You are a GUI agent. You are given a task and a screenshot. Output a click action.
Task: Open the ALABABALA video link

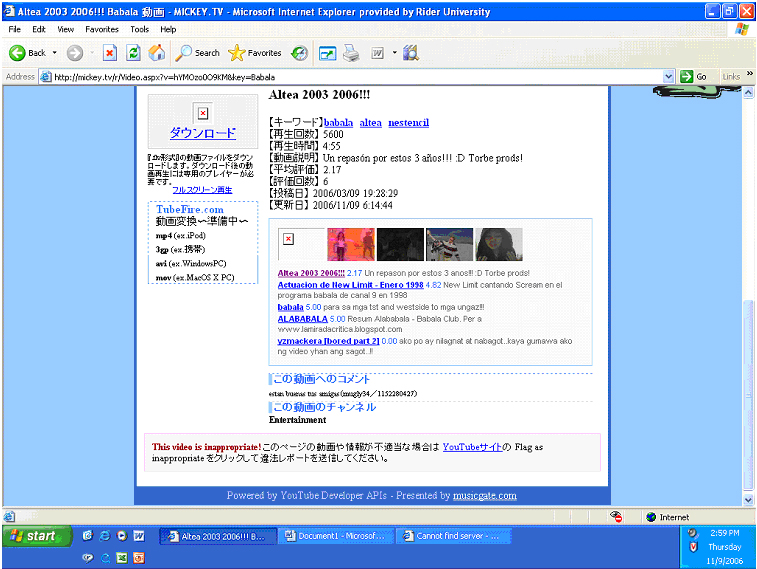[x=303, y=319]
